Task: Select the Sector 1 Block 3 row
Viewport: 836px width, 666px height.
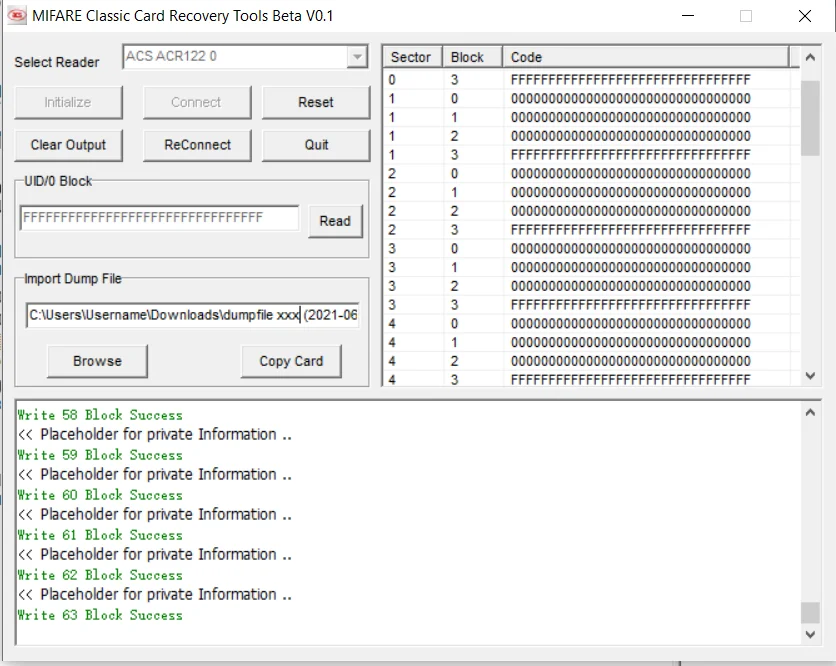Action: 592,155
